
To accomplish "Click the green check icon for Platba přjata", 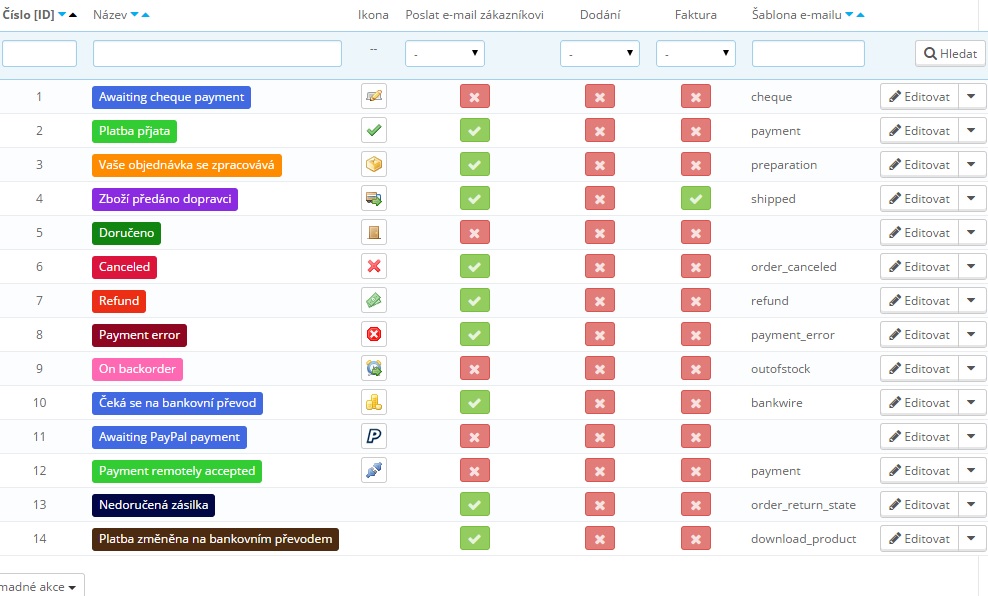I will click(374, 130).
